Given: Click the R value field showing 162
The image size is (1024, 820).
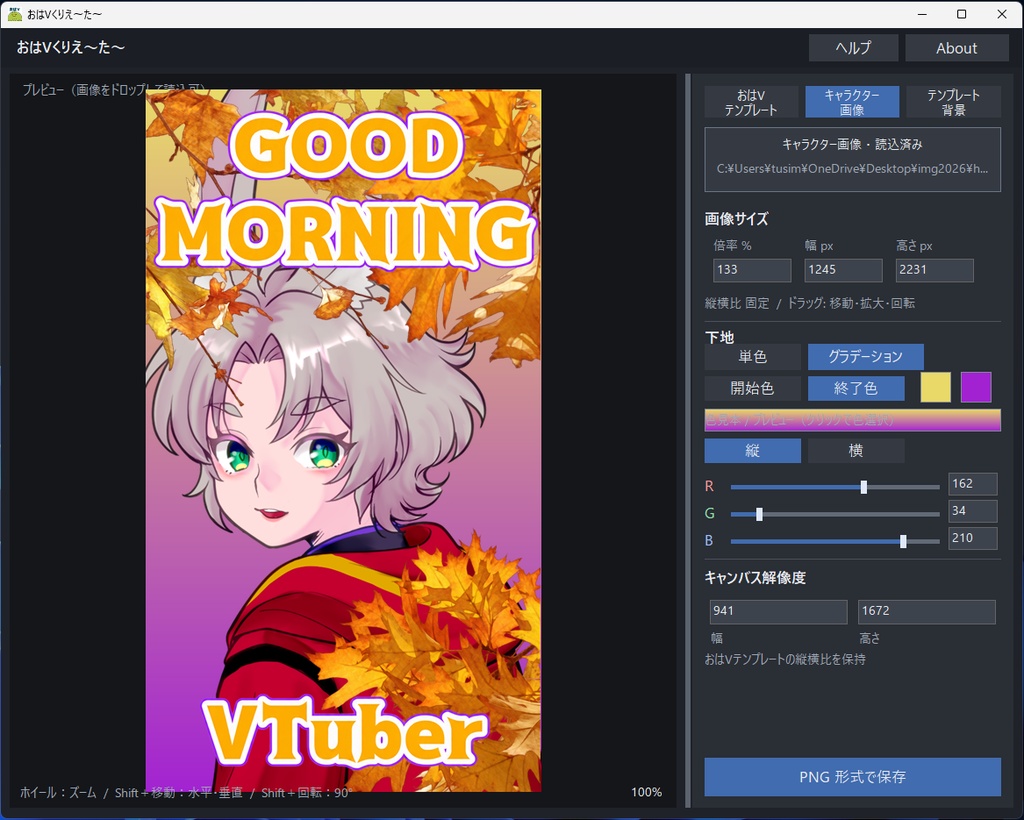Looking at the screenshot, I should click(972, 484).
